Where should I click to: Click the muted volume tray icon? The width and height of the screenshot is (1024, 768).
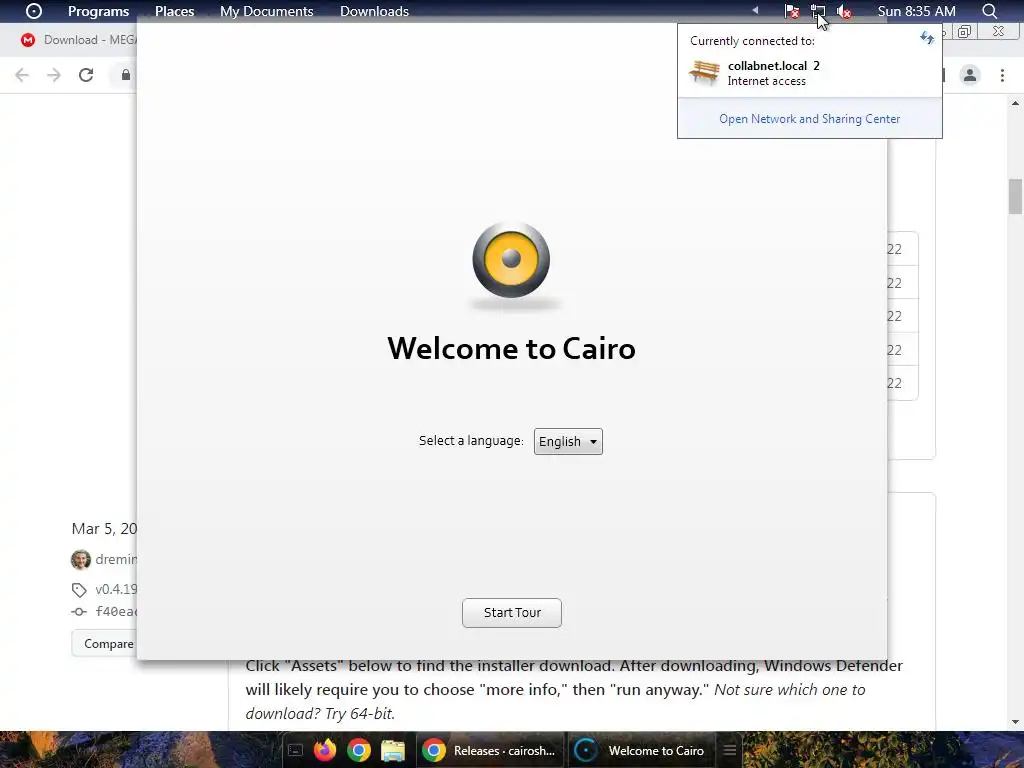click(x=844, y=11)
